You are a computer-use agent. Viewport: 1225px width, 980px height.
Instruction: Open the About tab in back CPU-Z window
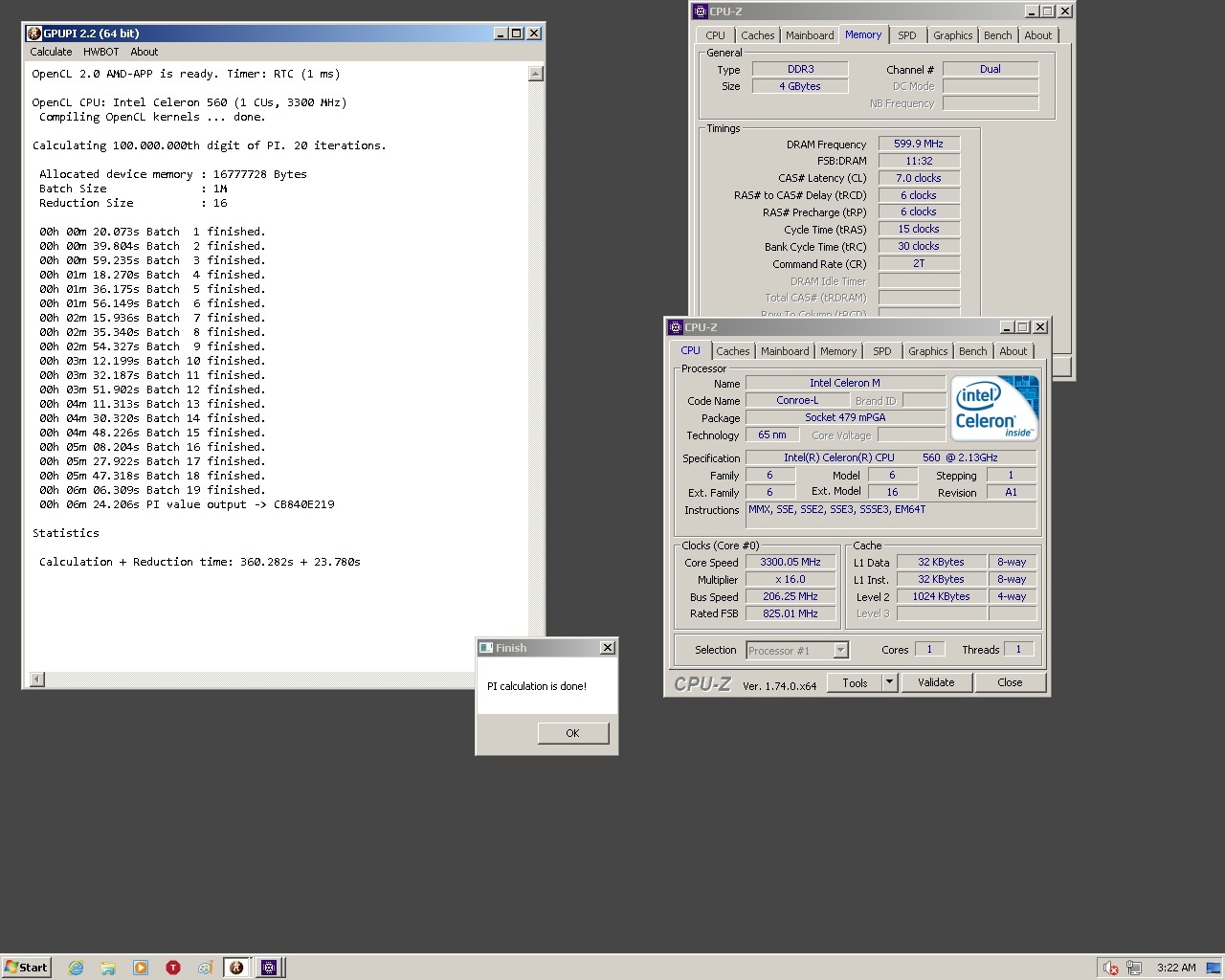click(1038, 35)
